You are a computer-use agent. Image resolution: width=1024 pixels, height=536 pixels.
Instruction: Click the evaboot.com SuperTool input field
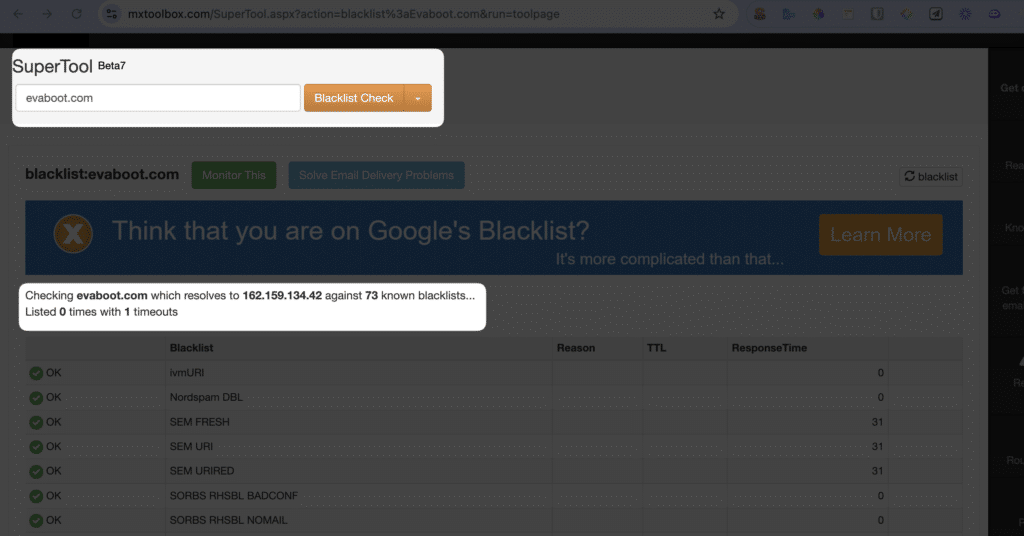point(158,98)
